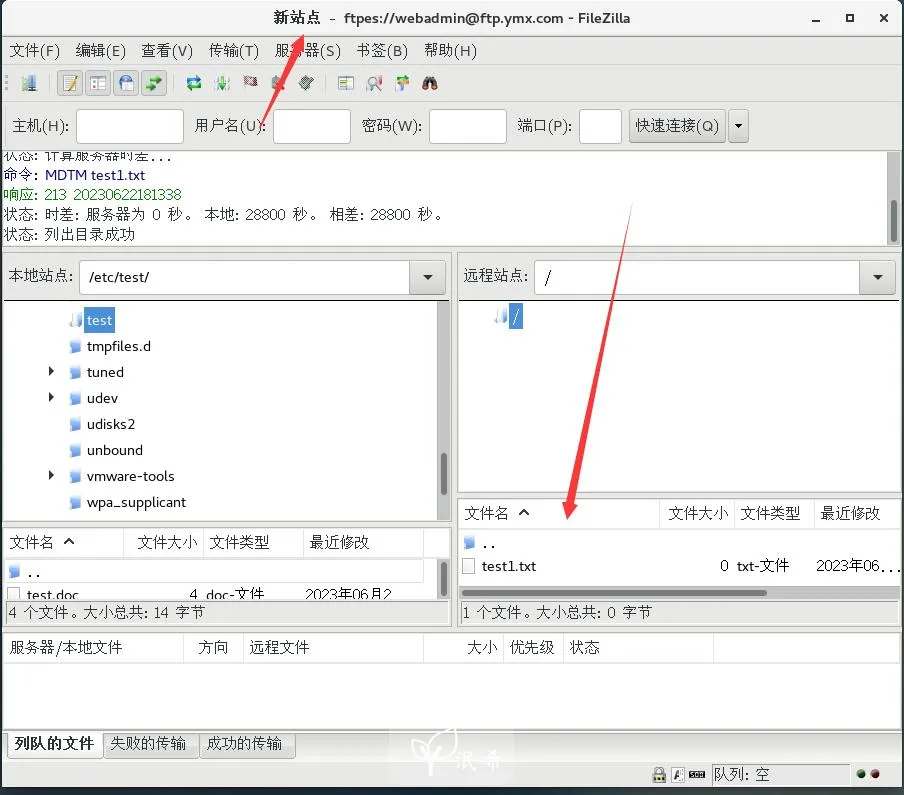Open the 查看(V) menu
904x795 pixels.
click(167, 51)
